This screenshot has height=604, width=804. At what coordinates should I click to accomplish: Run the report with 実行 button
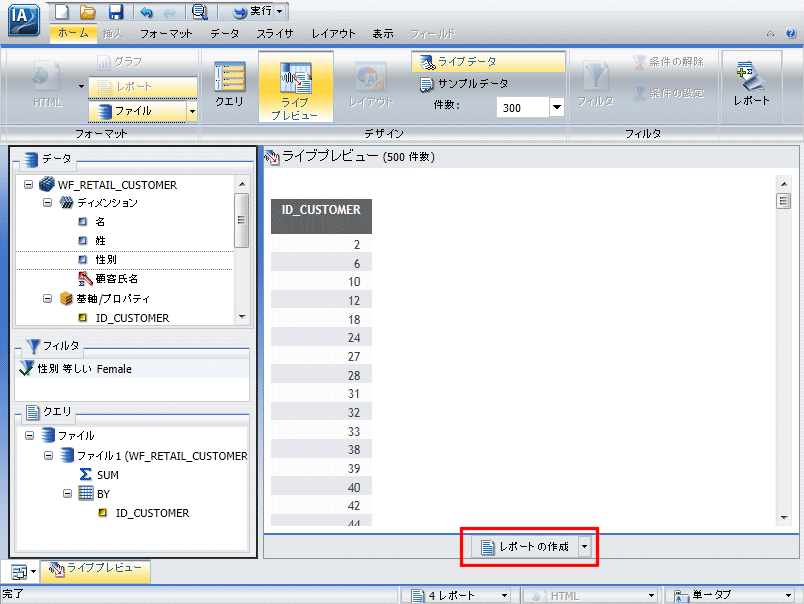click(252, 11)
